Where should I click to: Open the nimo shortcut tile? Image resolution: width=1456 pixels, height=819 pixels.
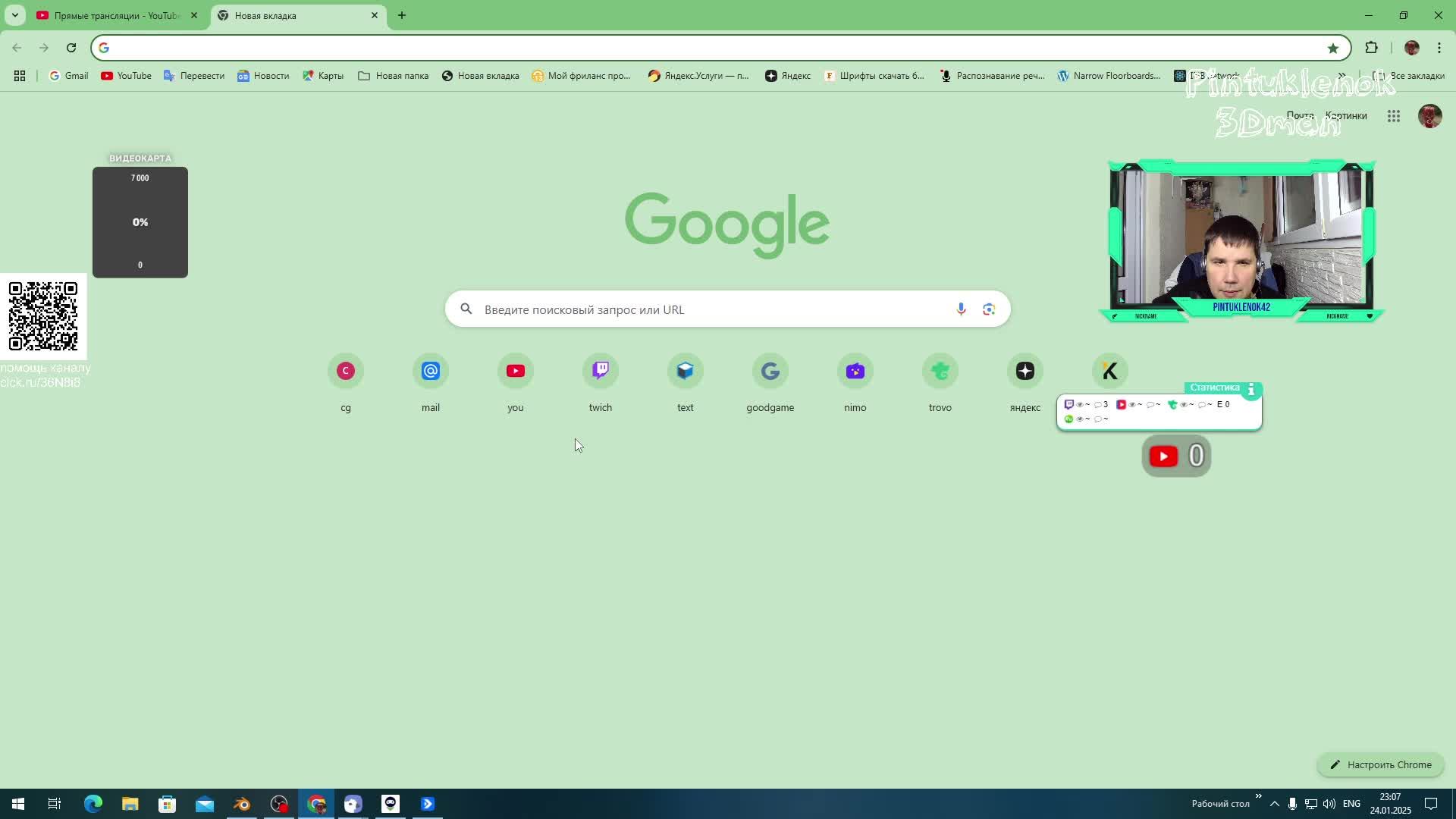point(855,372)
